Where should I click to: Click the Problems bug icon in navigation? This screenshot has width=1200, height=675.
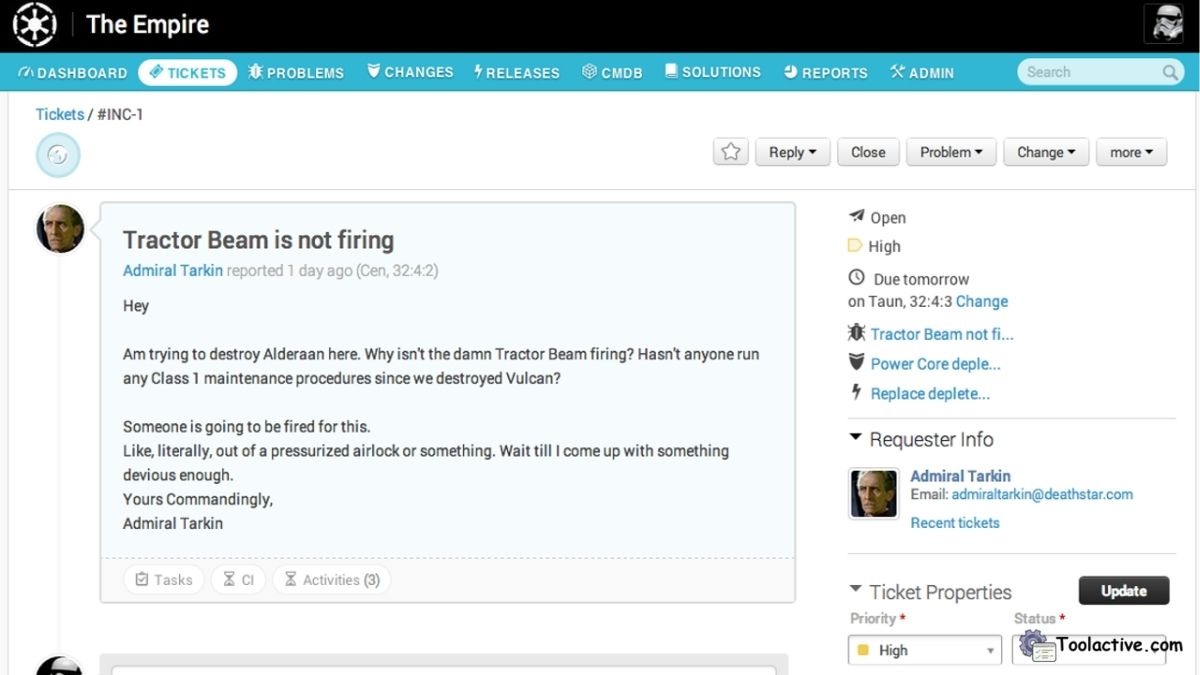pos(255,71)
